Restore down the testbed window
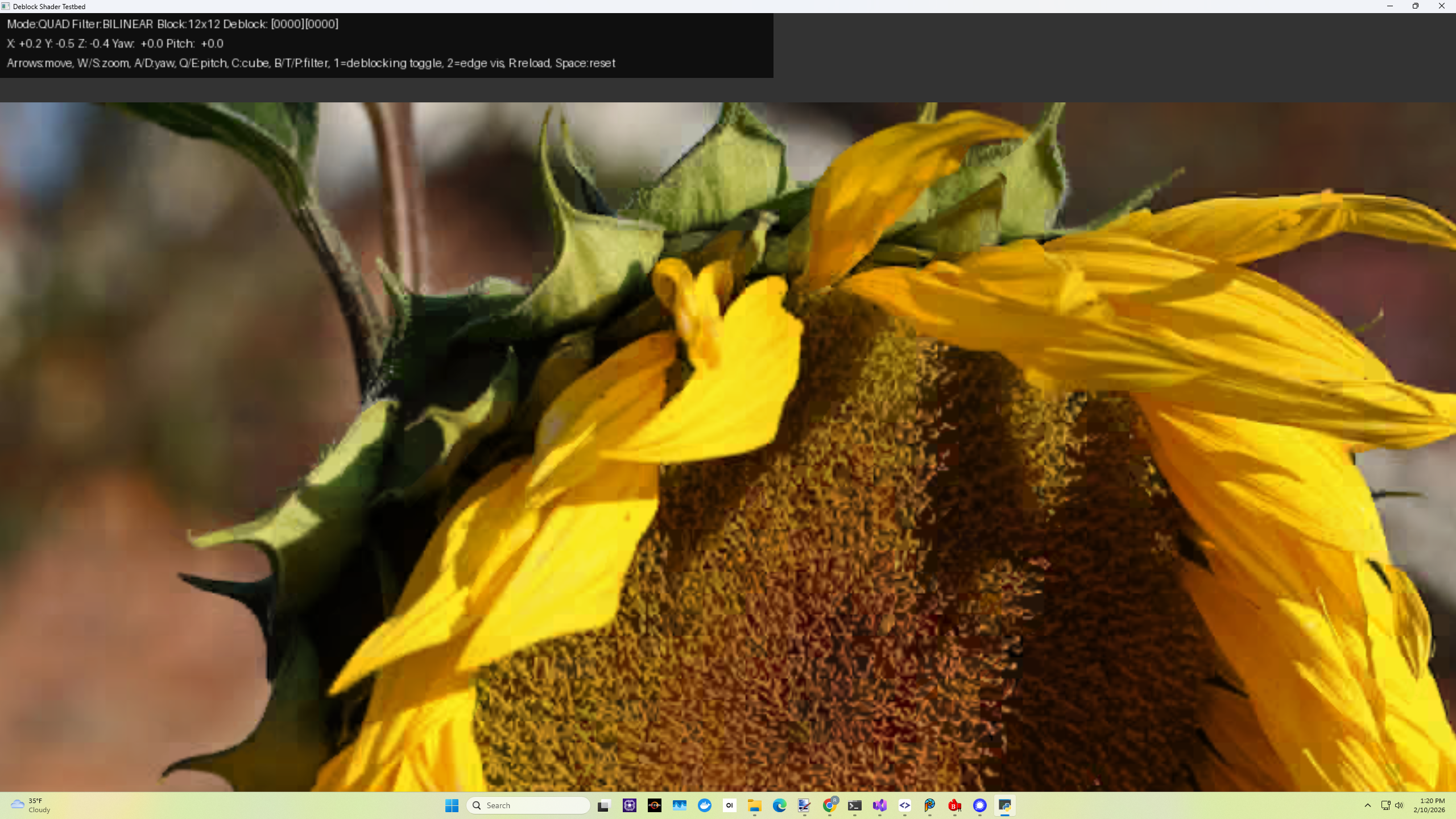Viewport: 1456px width, 819px height. pyautogui.click(x=1416, y=6)
